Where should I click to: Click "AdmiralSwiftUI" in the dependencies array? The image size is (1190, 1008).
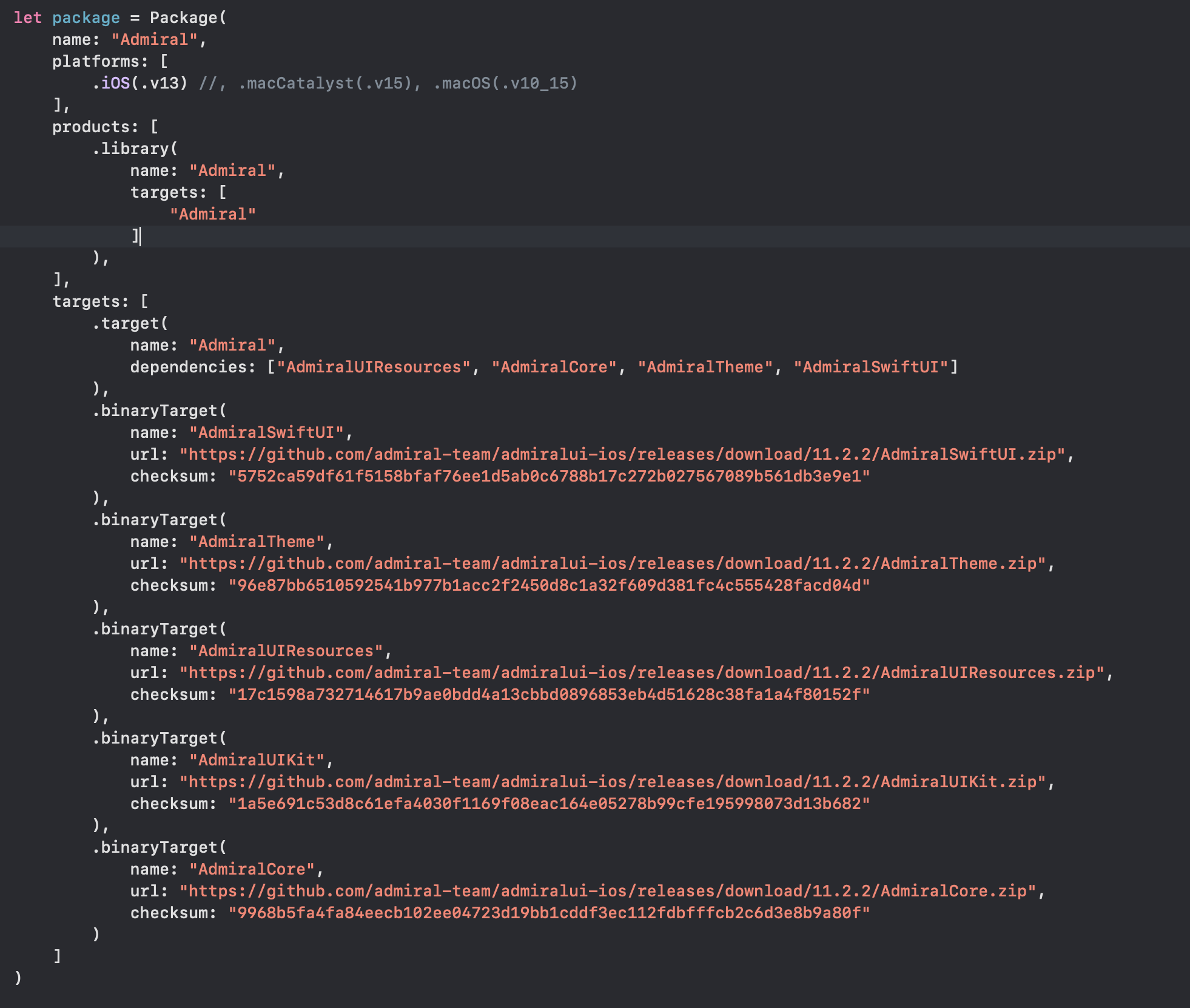871,367
